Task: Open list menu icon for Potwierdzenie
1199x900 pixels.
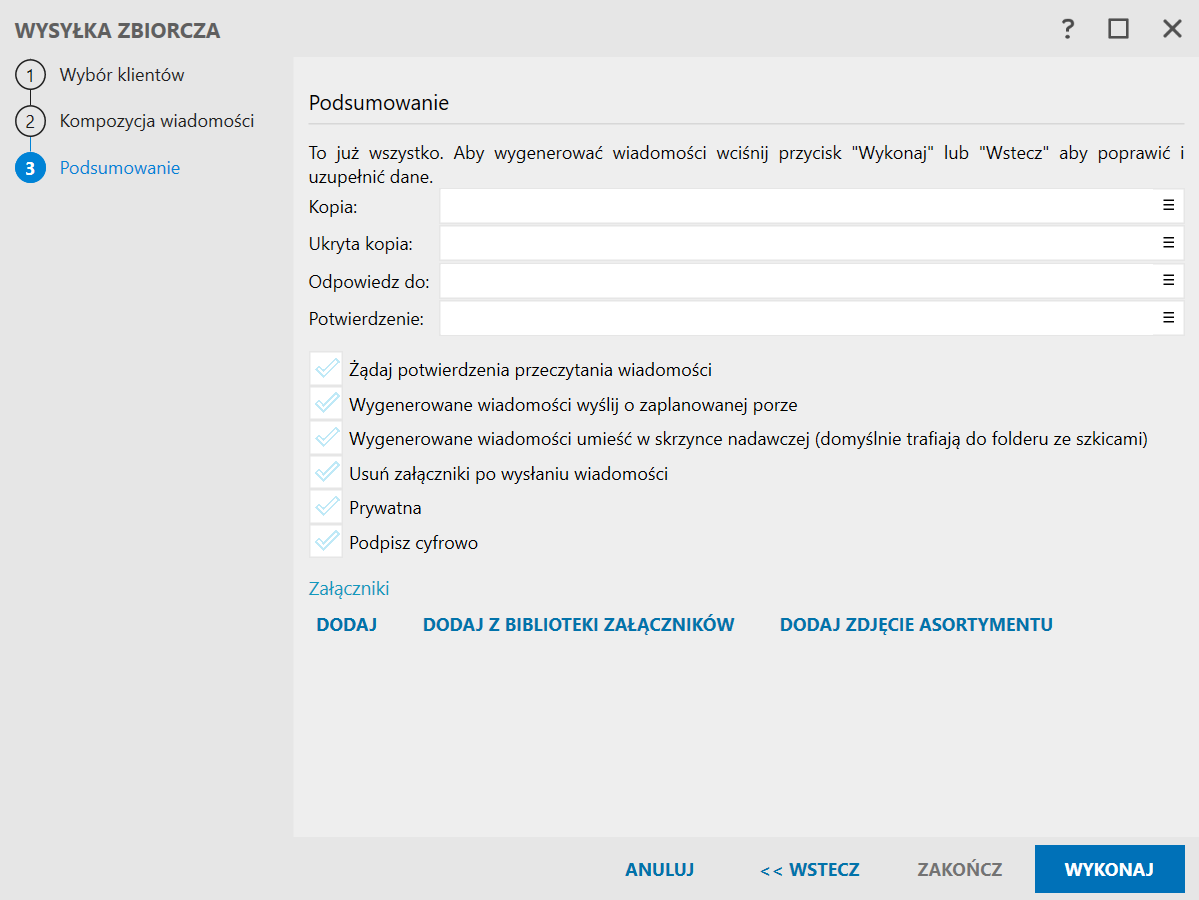Action: pos(1168,318)
